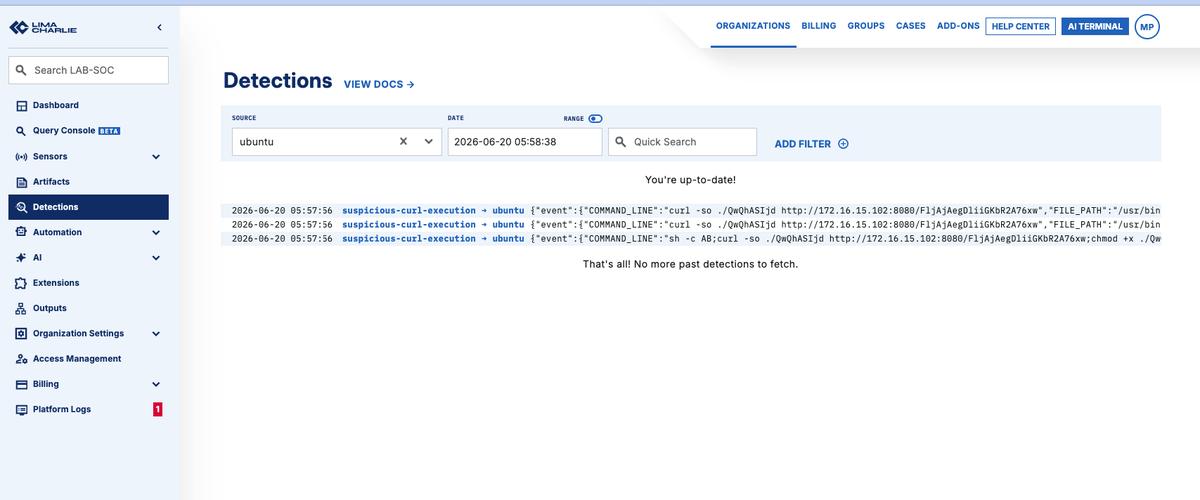
Task: Open the Billing tab in top navigation
Action: coord(819,26)
